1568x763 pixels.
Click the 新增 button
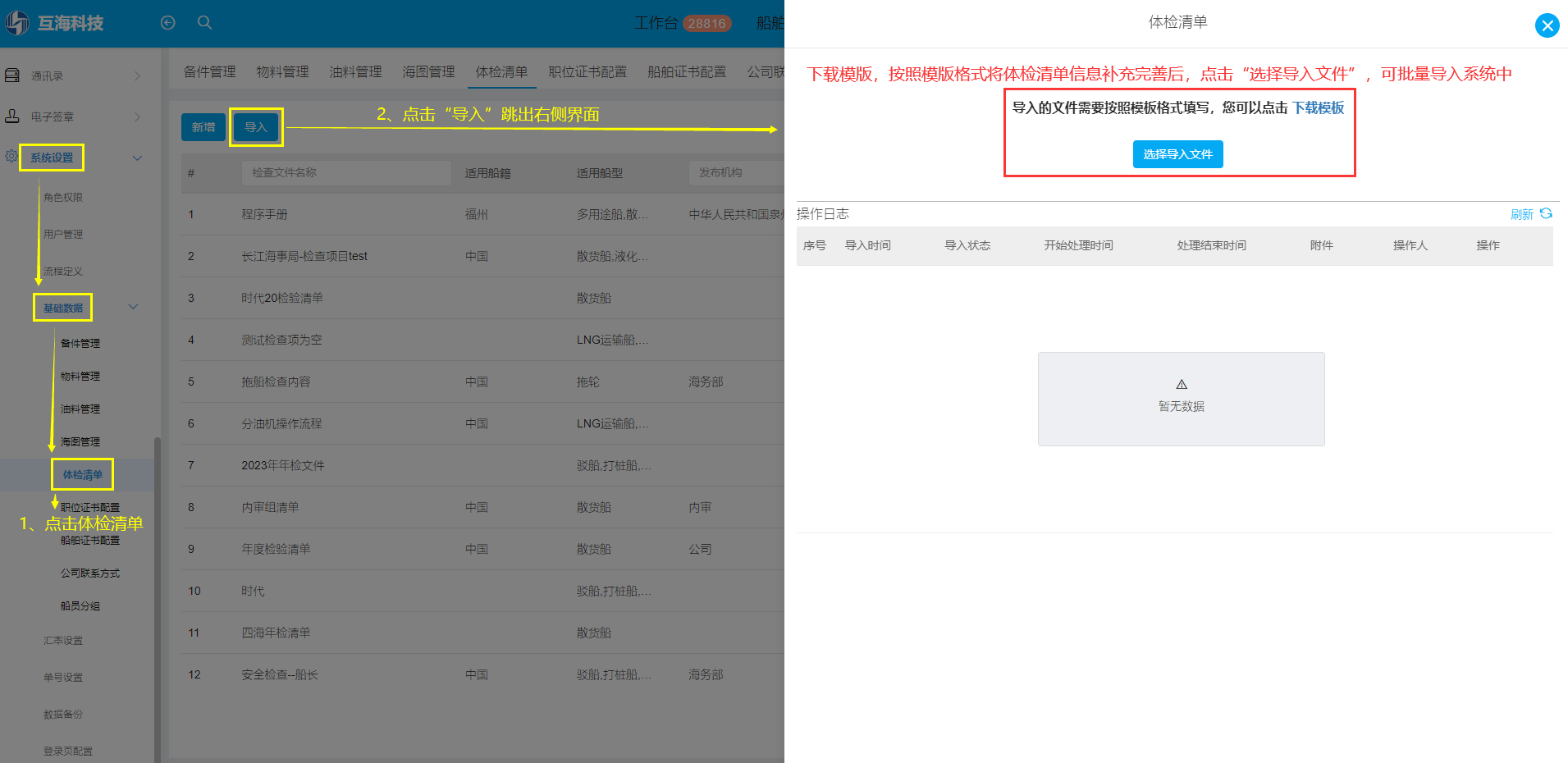203,127
